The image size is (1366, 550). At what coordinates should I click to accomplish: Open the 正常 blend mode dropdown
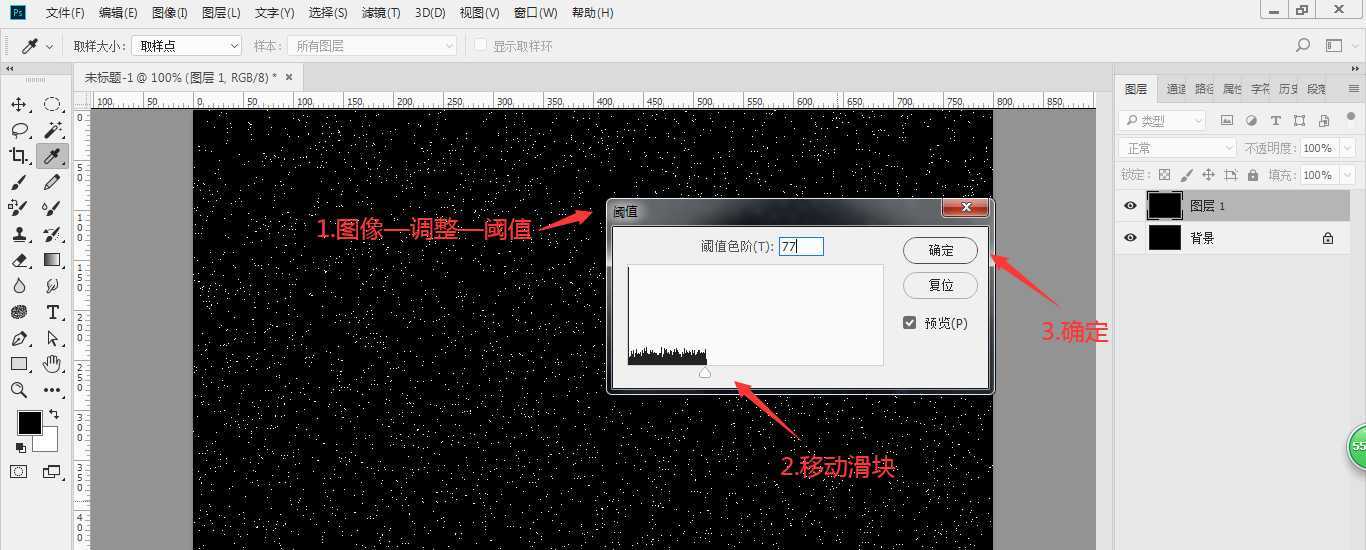(1178, 148)
